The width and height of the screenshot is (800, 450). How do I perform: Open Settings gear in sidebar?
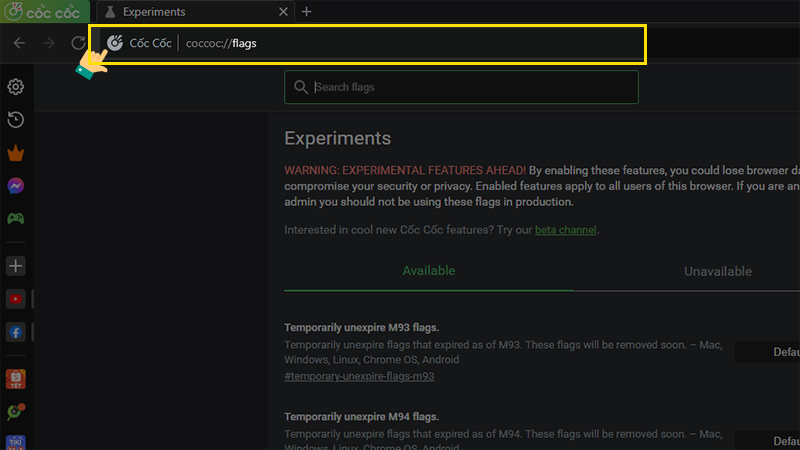tap(16, 87)
